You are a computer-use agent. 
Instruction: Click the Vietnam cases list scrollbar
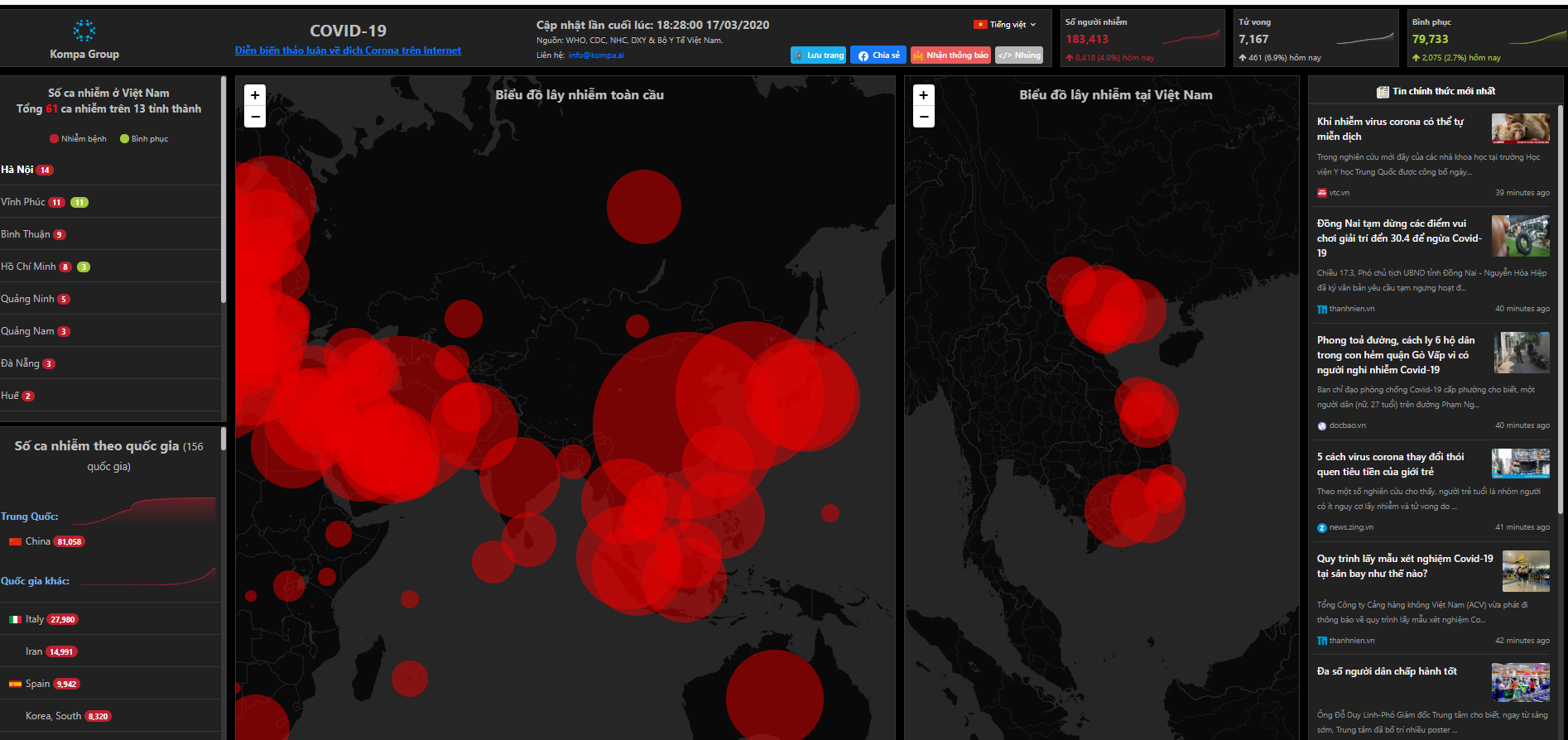pos(224,190)
